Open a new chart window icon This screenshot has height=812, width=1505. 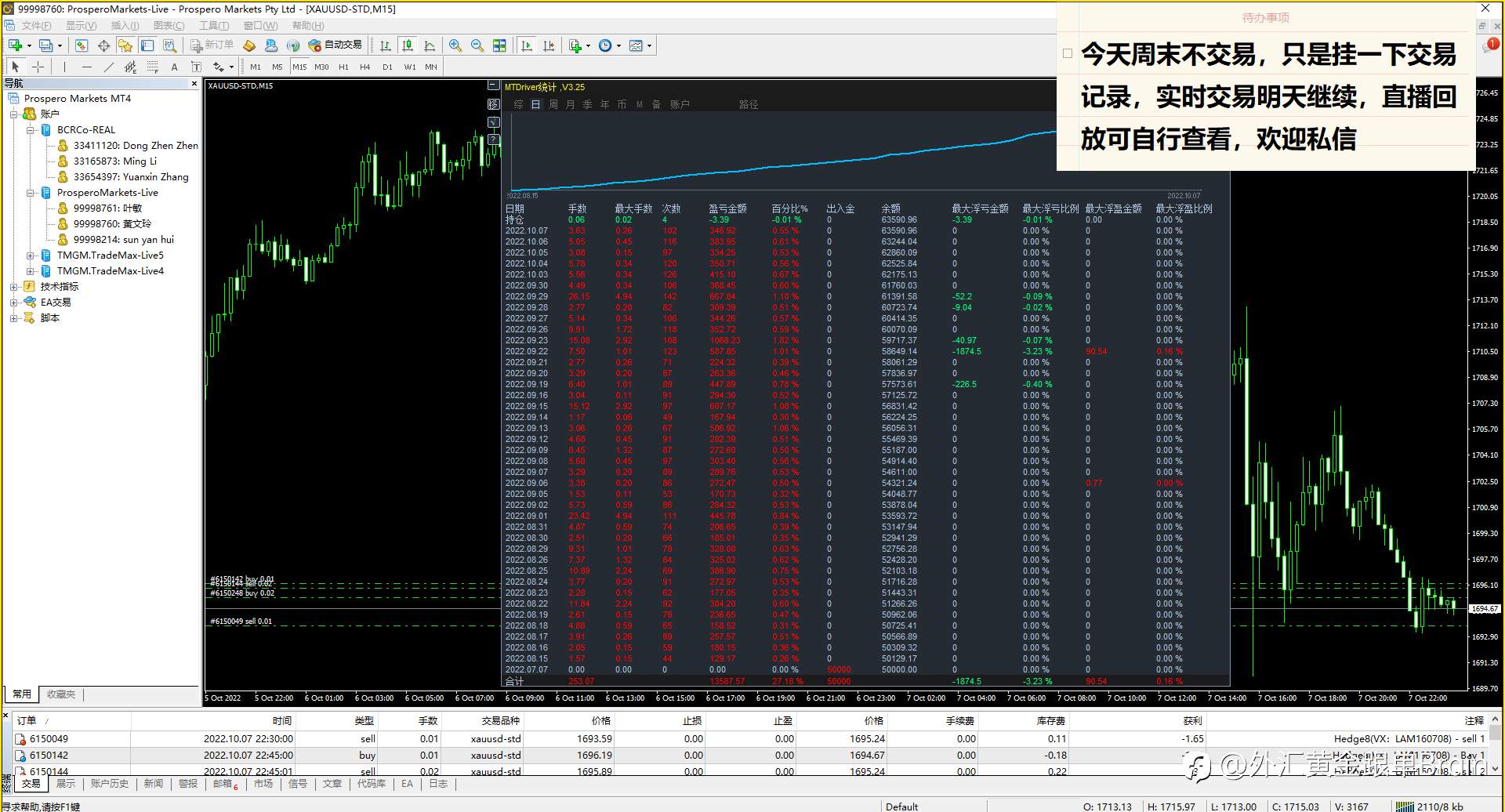pos(15,45)
